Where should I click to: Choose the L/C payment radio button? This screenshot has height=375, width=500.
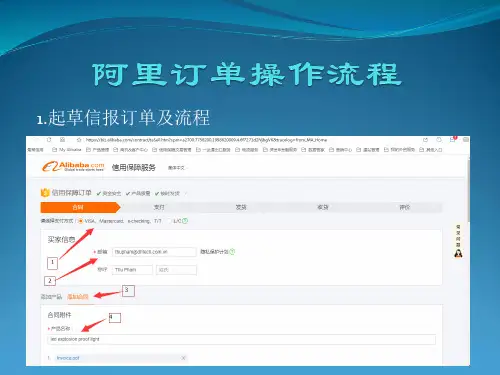coord(169,221)
